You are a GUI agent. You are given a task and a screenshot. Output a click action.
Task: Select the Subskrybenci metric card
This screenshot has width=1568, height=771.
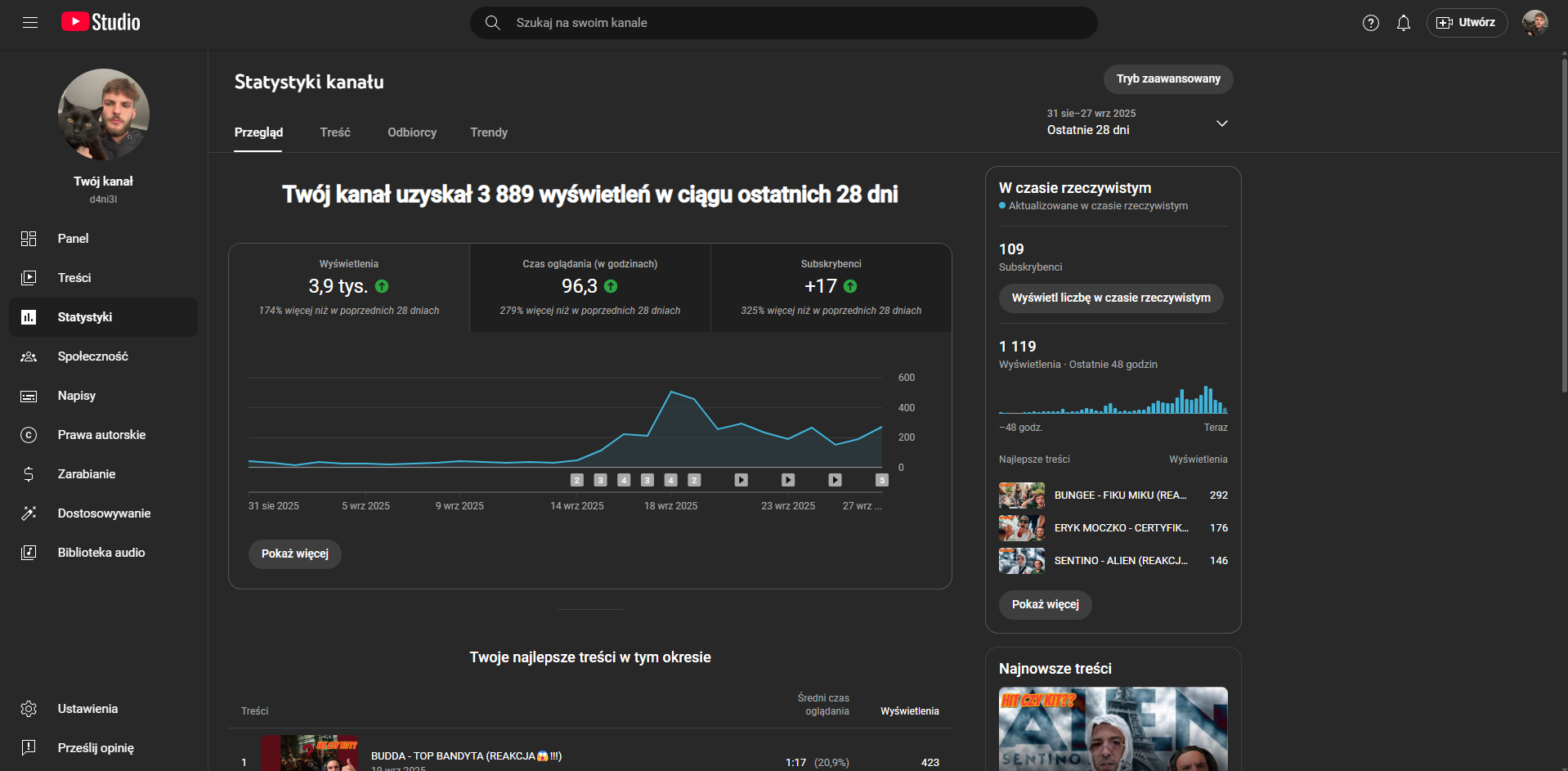click(831, 287)
